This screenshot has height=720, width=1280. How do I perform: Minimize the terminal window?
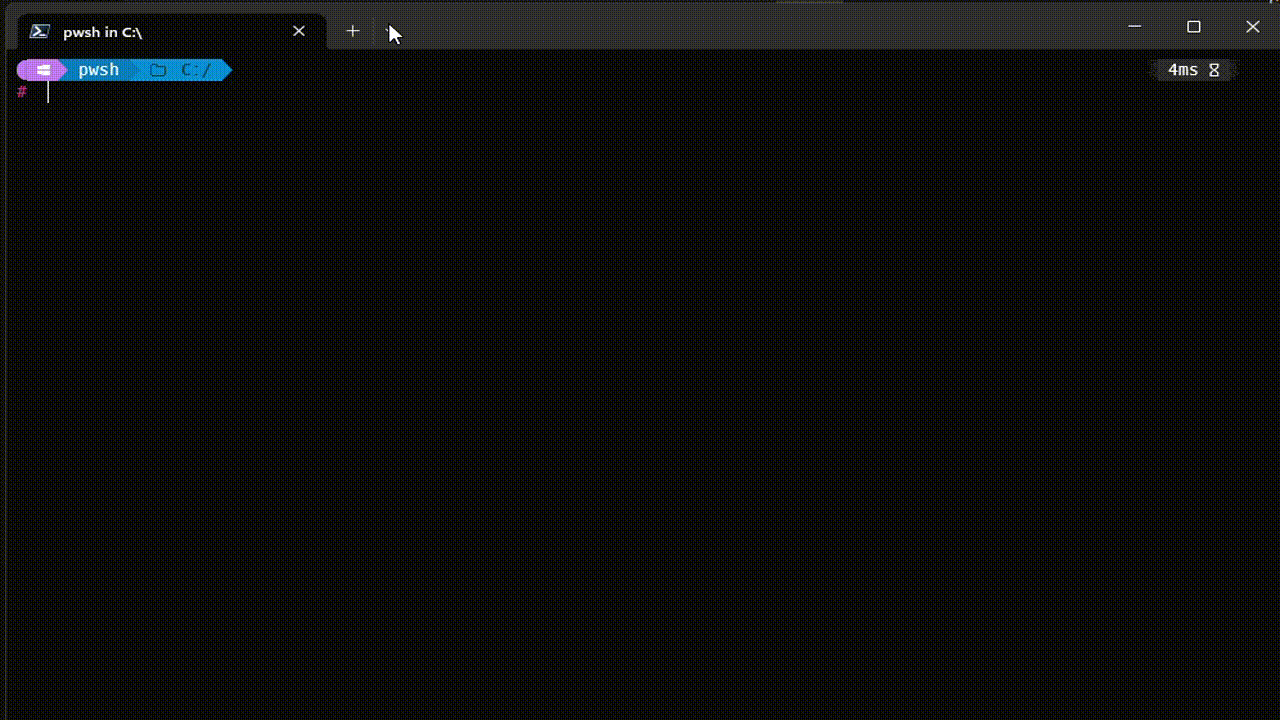click(1134, 27)
